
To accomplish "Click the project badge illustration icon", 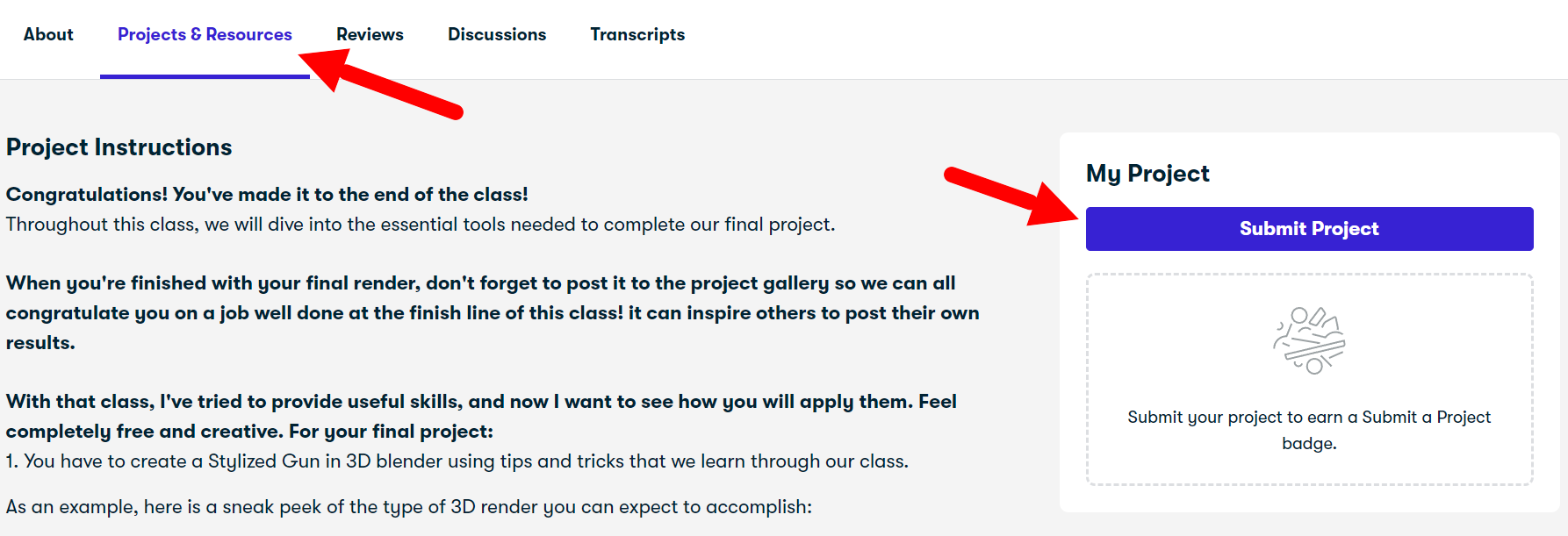I will (1309, 340).
